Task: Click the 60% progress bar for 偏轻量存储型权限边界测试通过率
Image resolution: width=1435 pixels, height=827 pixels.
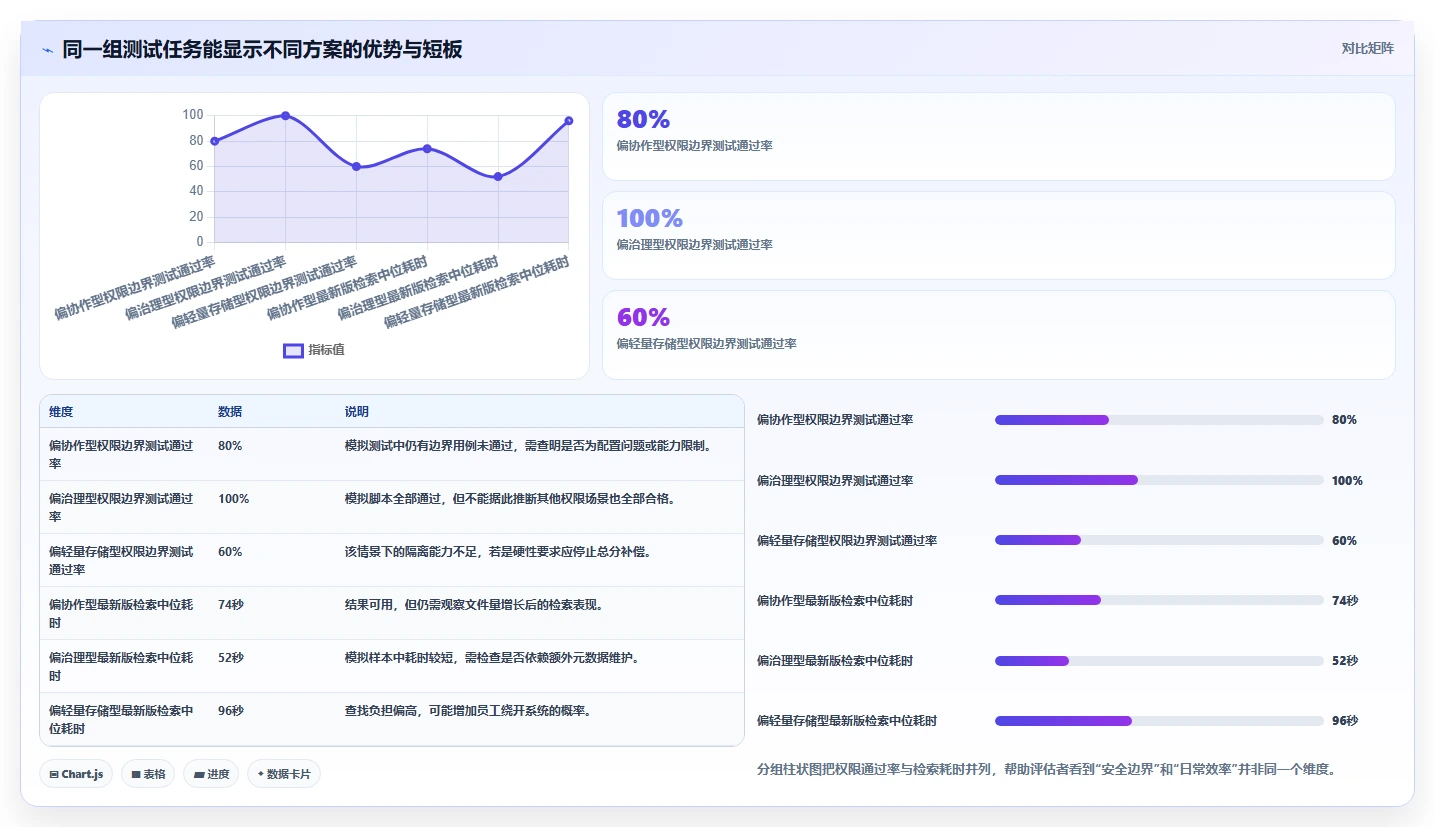Action: (1159, 540)
